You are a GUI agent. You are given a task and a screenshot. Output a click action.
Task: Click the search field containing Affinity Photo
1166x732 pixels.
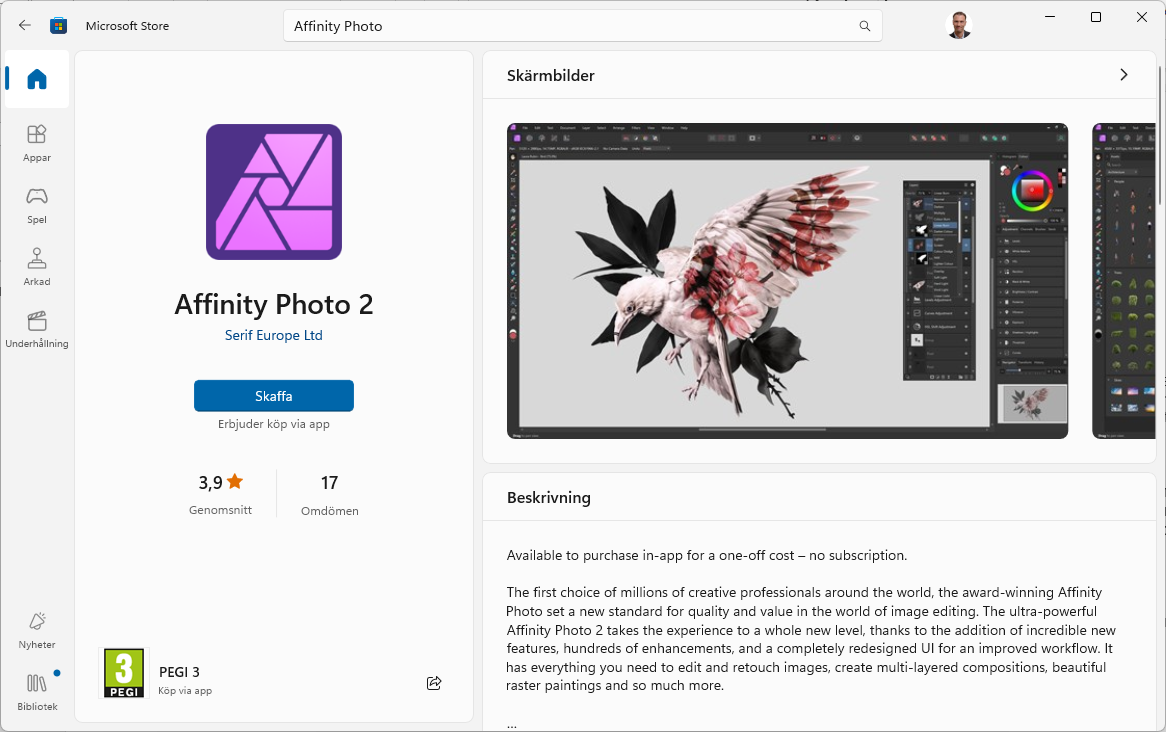570,26
